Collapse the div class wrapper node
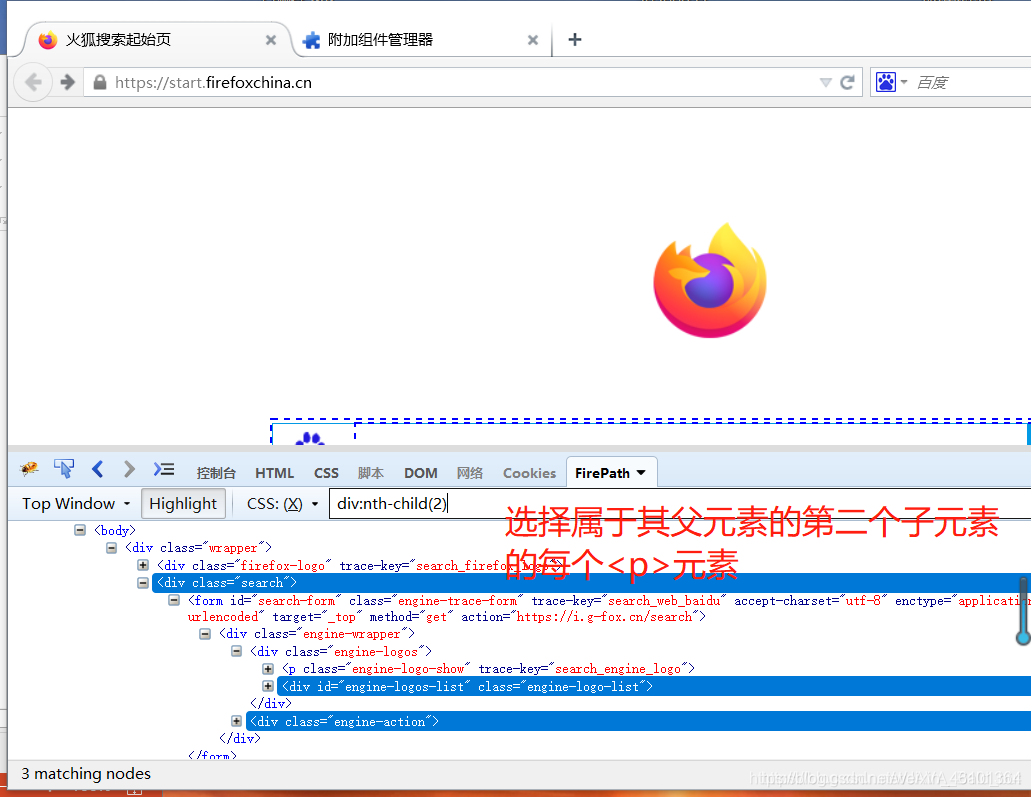 pos(111,548)
